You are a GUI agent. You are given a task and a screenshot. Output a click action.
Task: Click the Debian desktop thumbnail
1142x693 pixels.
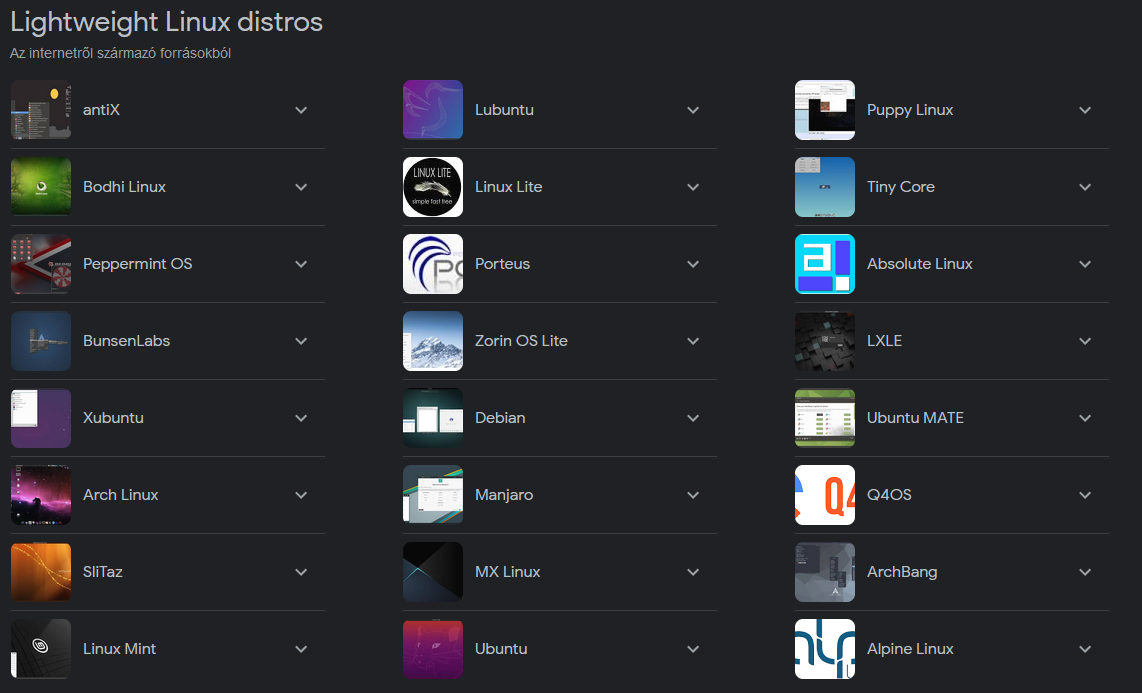[x=433, y=419]
